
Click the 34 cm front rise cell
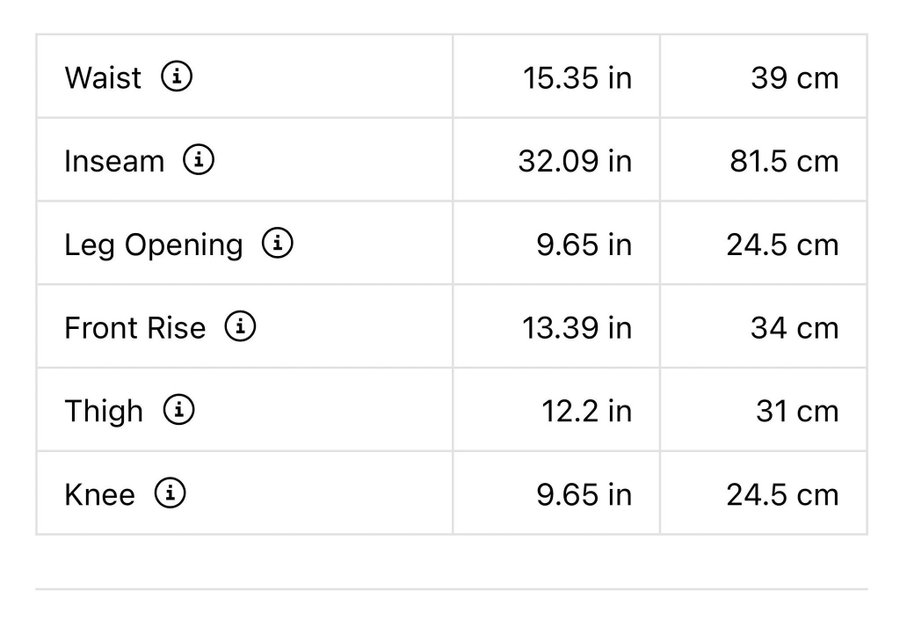pyautogui.click(x=794, y=328)
